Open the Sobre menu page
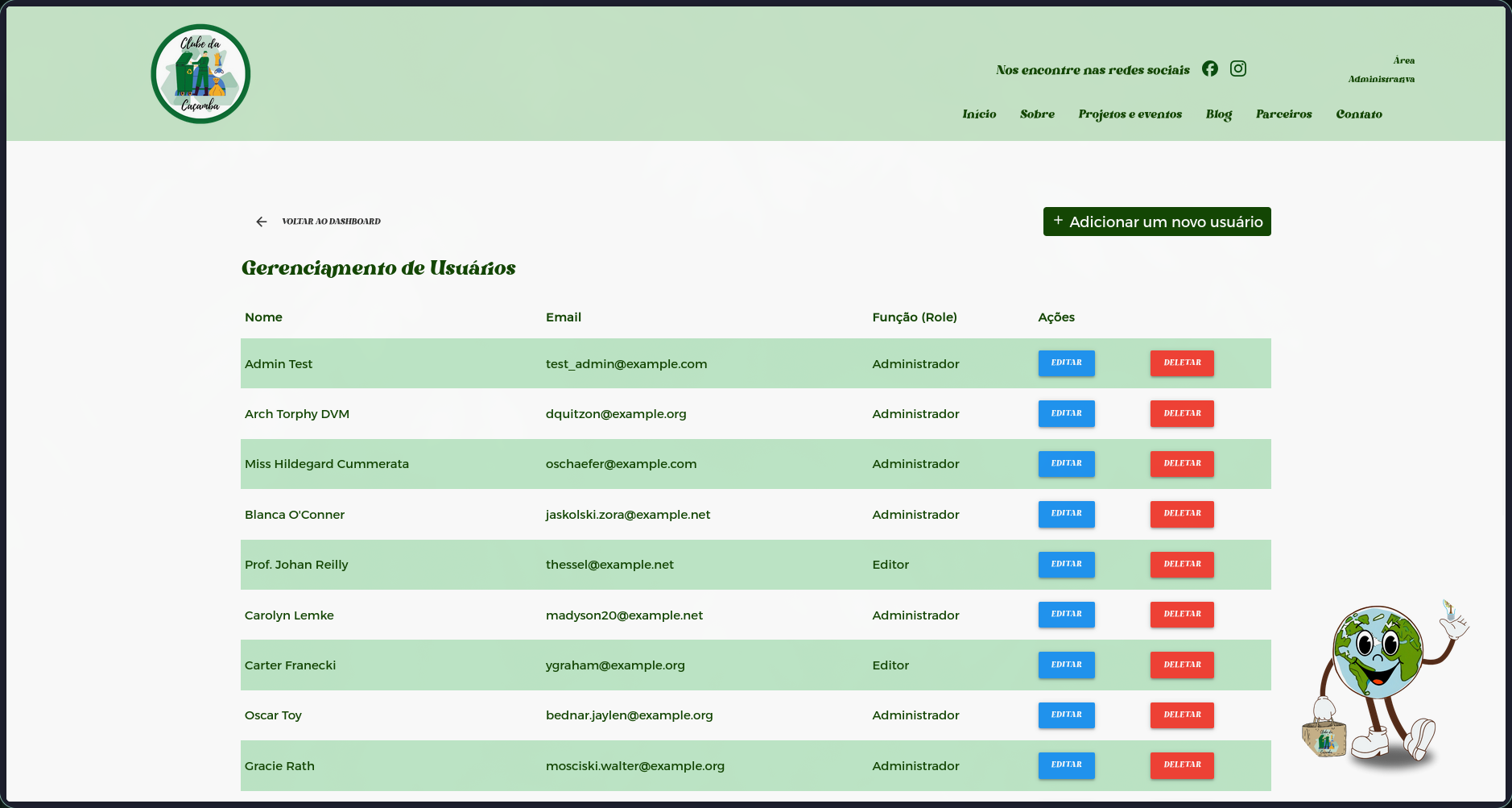Image resolution: width=1512 pixels, height=808 pixels. coord(1037,114)
